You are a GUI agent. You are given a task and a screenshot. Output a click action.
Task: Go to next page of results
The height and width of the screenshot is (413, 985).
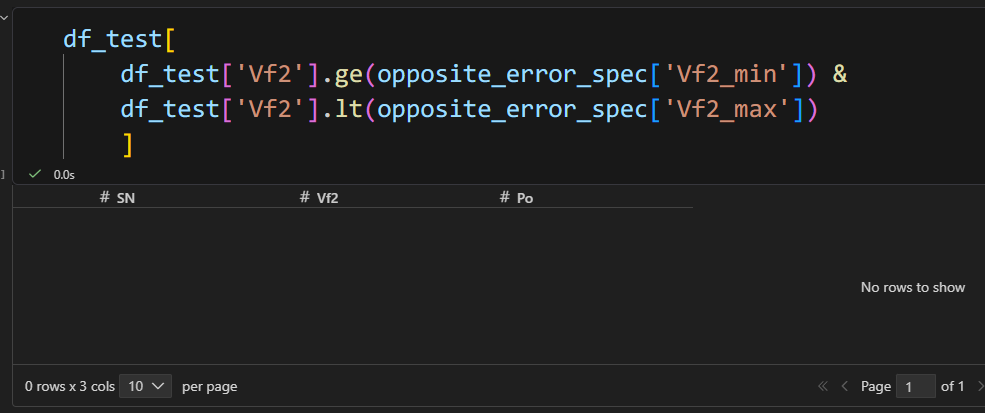[x=979, y=386]
